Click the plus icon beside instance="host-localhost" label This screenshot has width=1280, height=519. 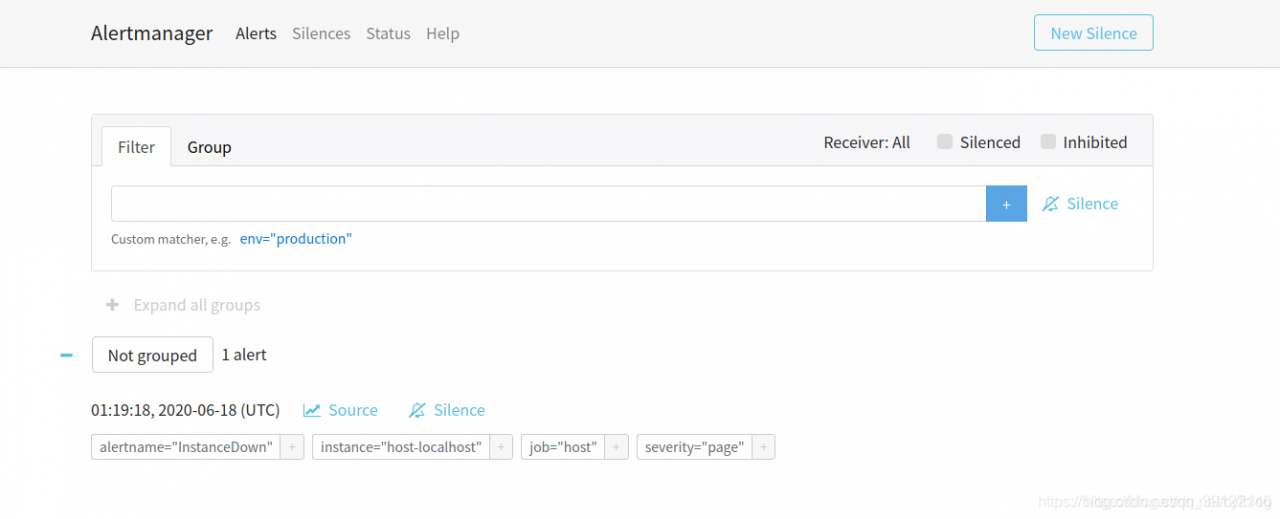pos(502,447)
